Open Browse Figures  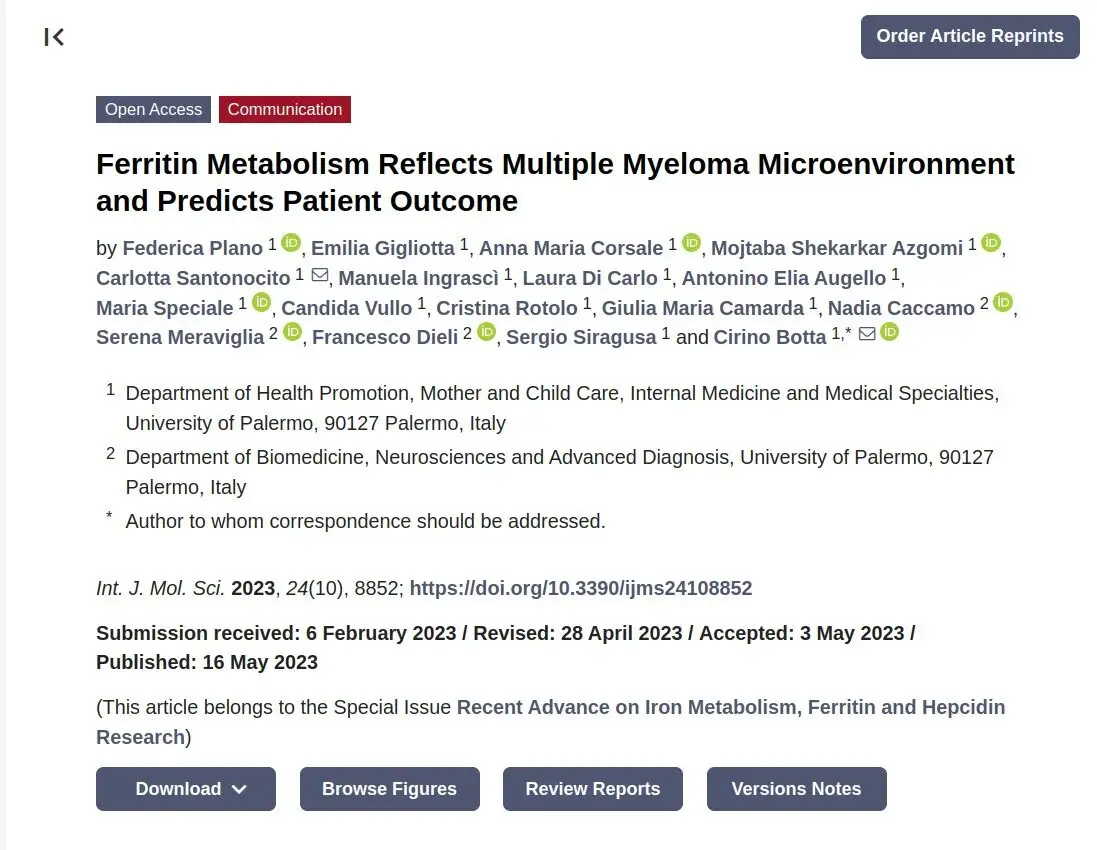(x=390, y=789)
